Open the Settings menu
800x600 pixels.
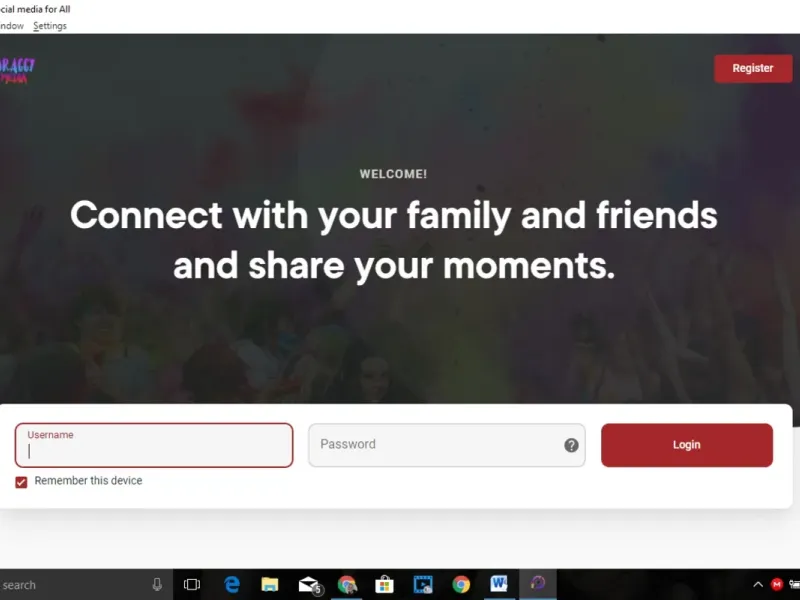49,26
